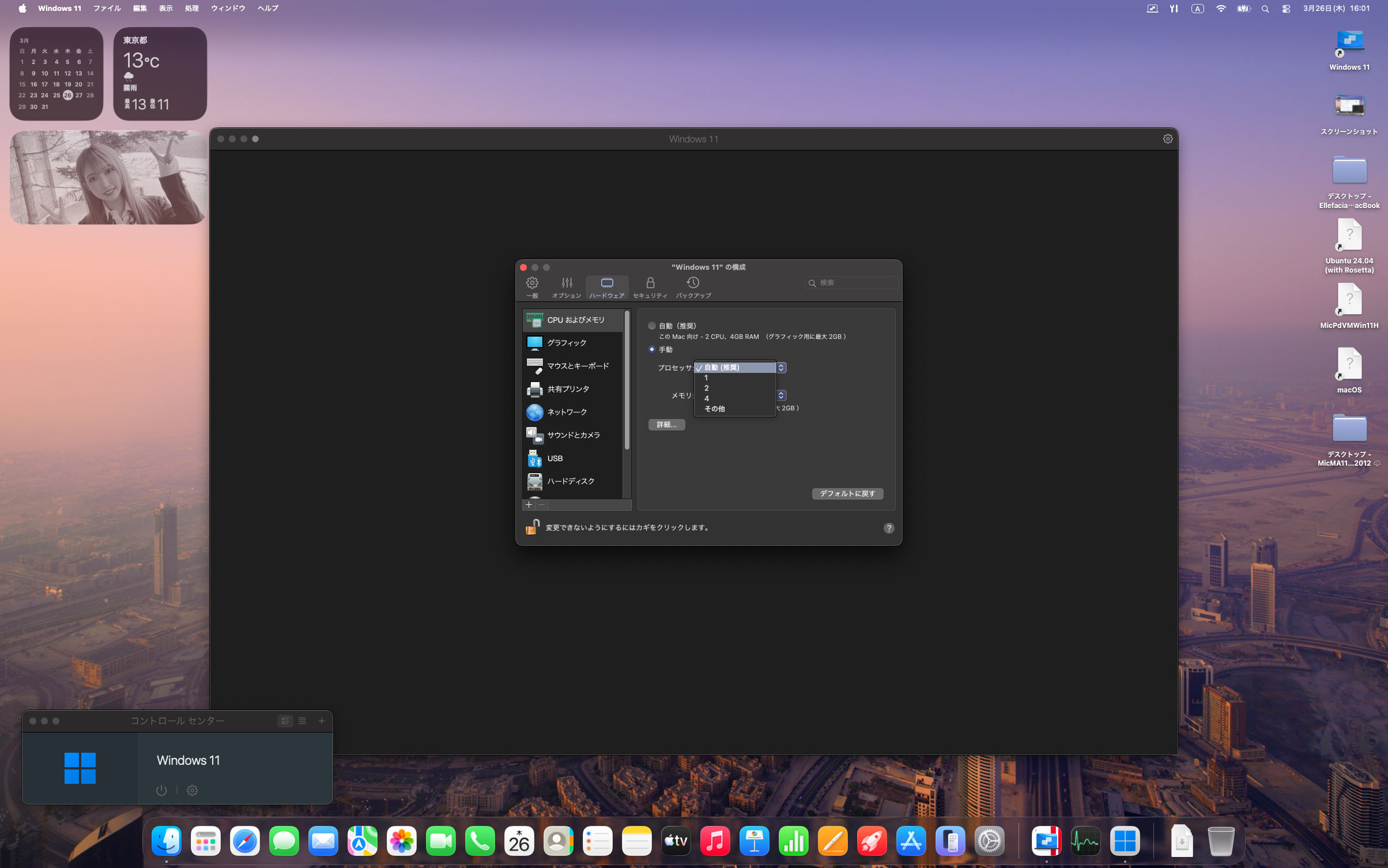Click the 詳細... button
The image size is (1388, 868).
(x=666, y=425)
